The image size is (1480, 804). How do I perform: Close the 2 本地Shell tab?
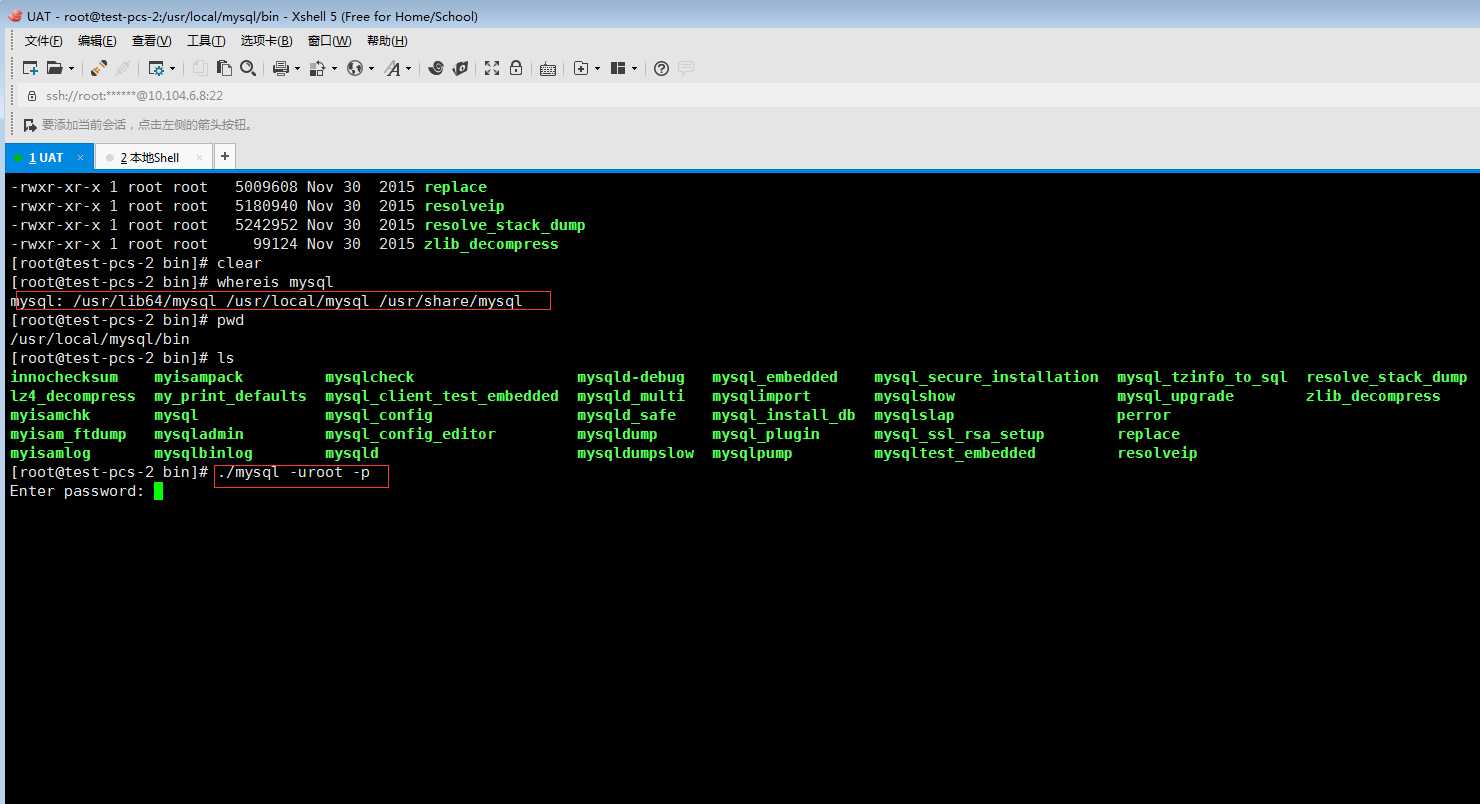[x=200, y=157]
